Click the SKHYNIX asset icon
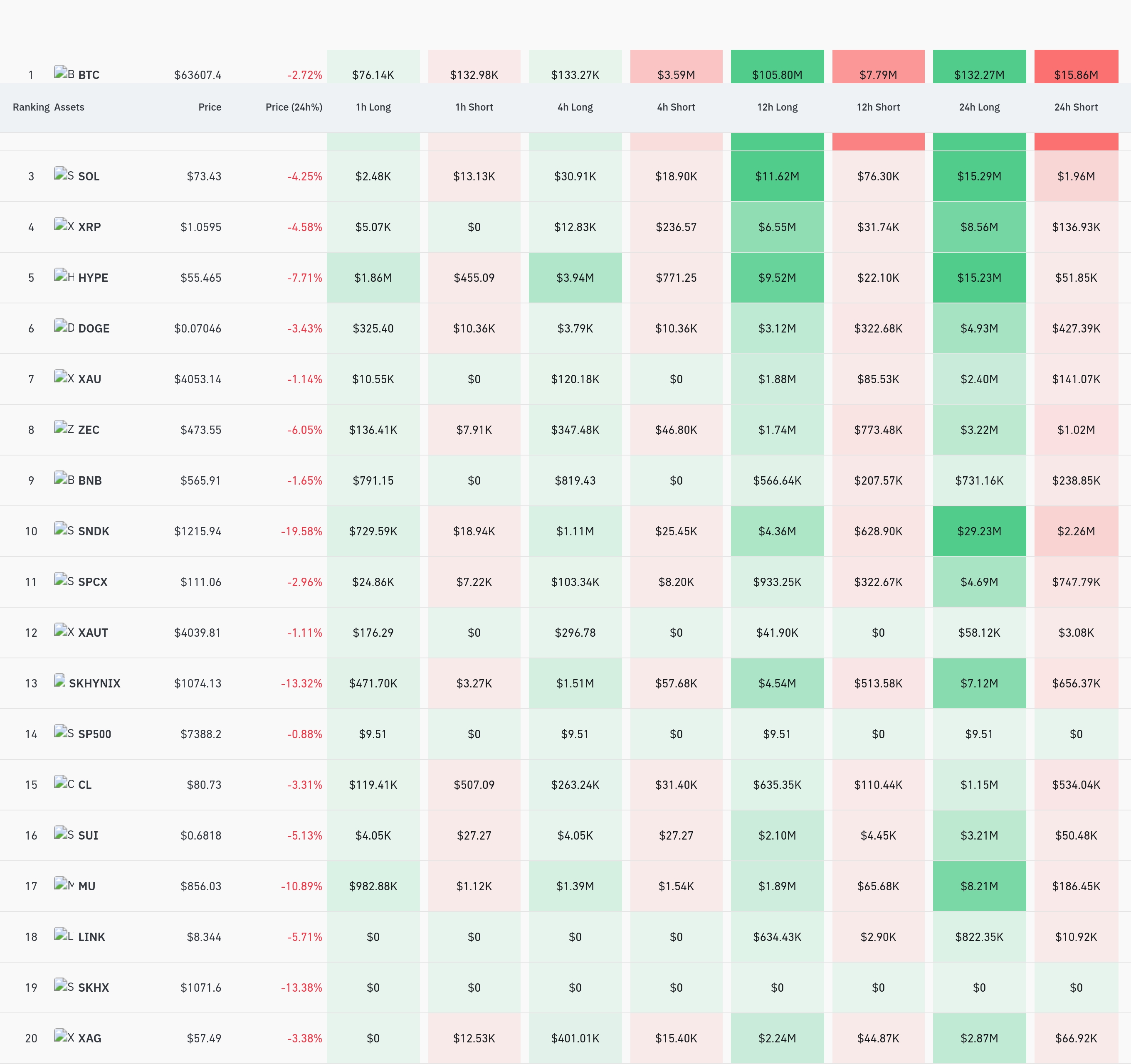 tap(59, 681)
